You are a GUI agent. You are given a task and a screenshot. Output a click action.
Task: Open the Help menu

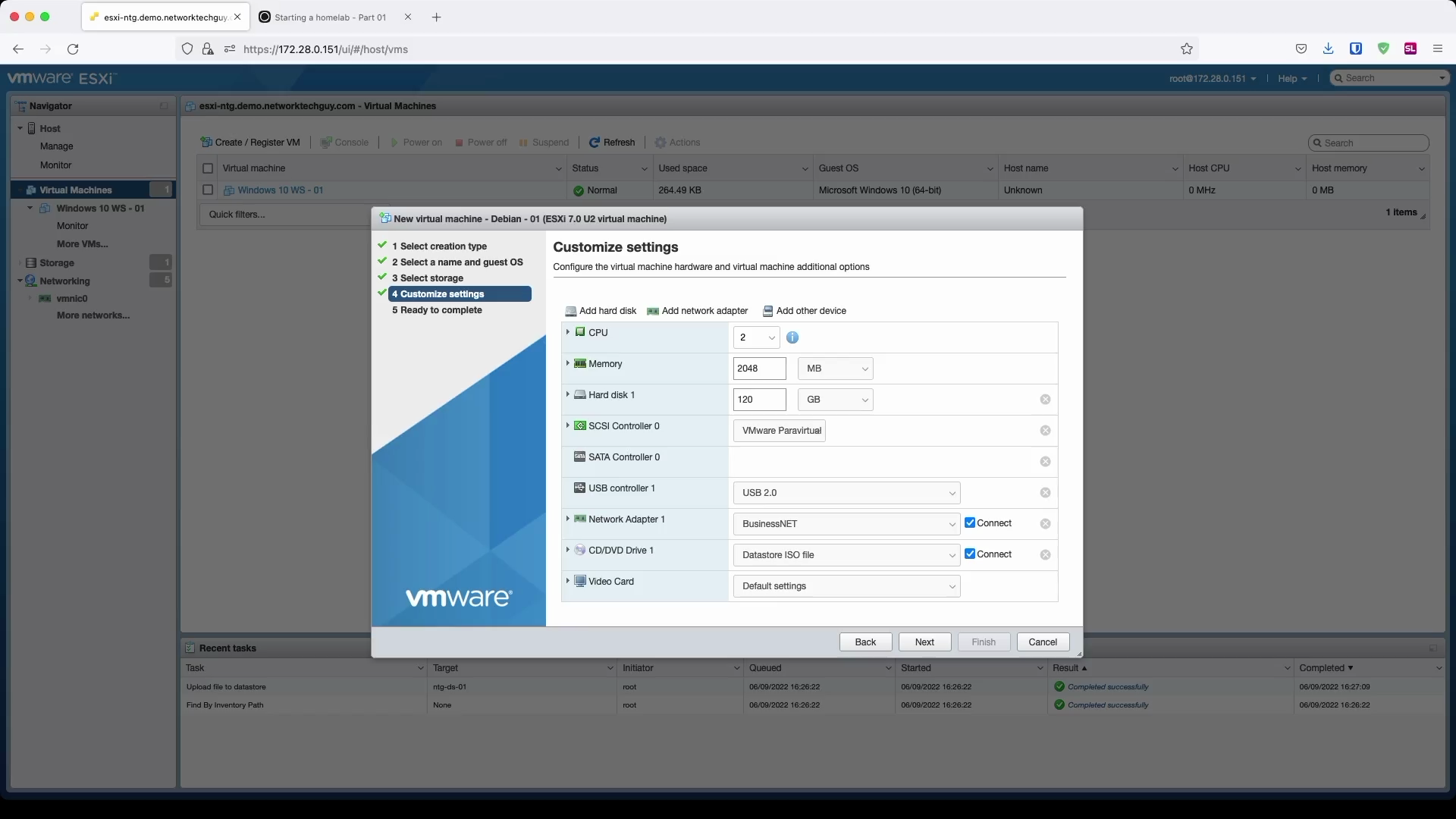coord(1291,78)
